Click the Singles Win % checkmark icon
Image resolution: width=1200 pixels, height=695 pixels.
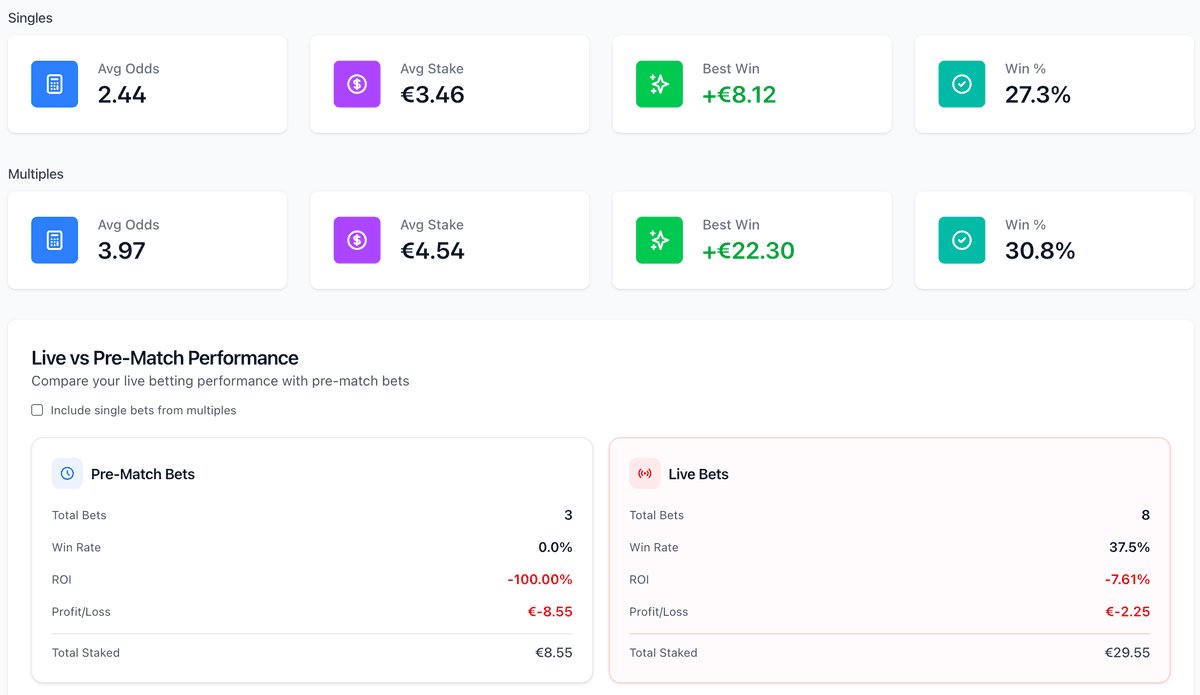[961, 84]
